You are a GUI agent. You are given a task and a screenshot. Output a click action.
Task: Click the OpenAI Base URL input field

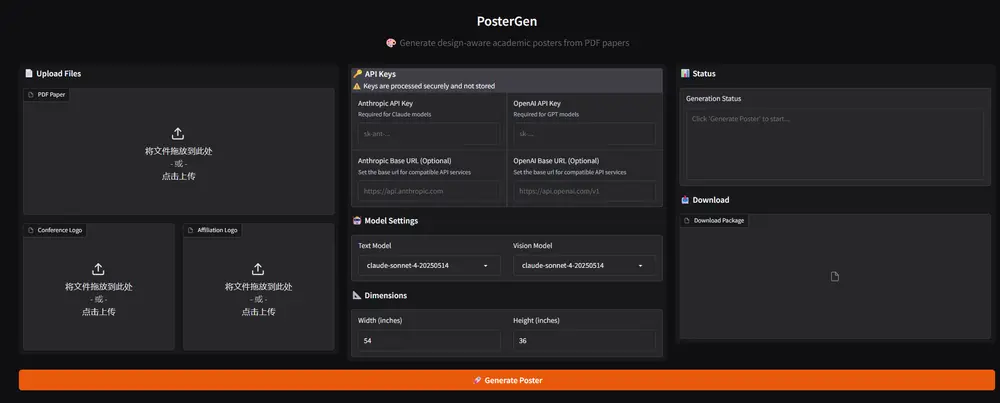[x=584, y=191]
